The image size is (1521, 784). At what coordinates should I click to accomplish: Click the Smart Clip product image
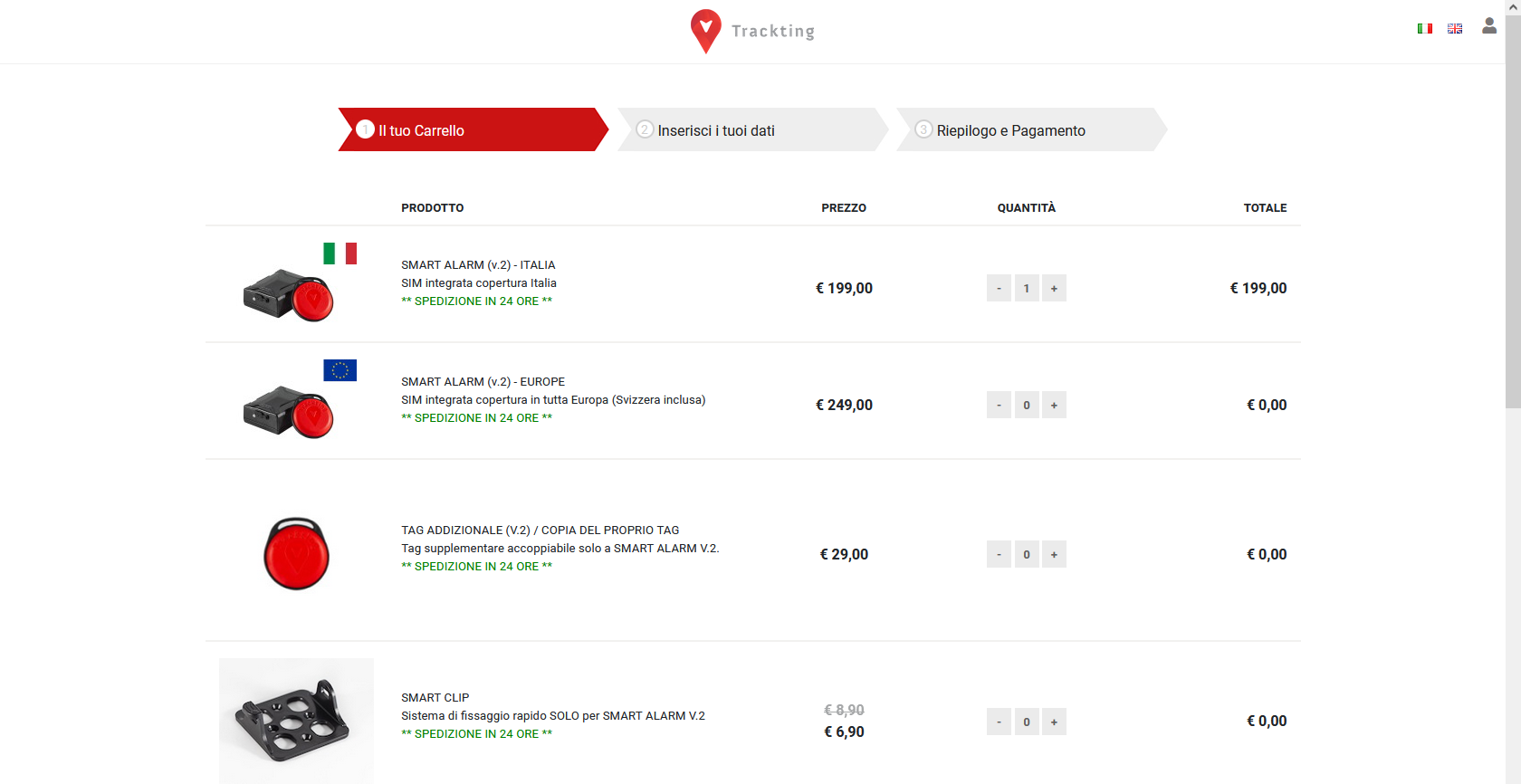(296, 721)
